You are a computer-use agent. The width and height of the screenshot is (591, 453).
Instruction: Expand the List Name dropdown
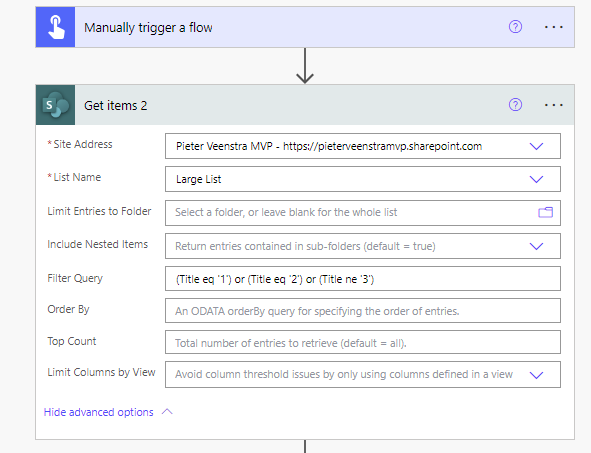(536, 179)
